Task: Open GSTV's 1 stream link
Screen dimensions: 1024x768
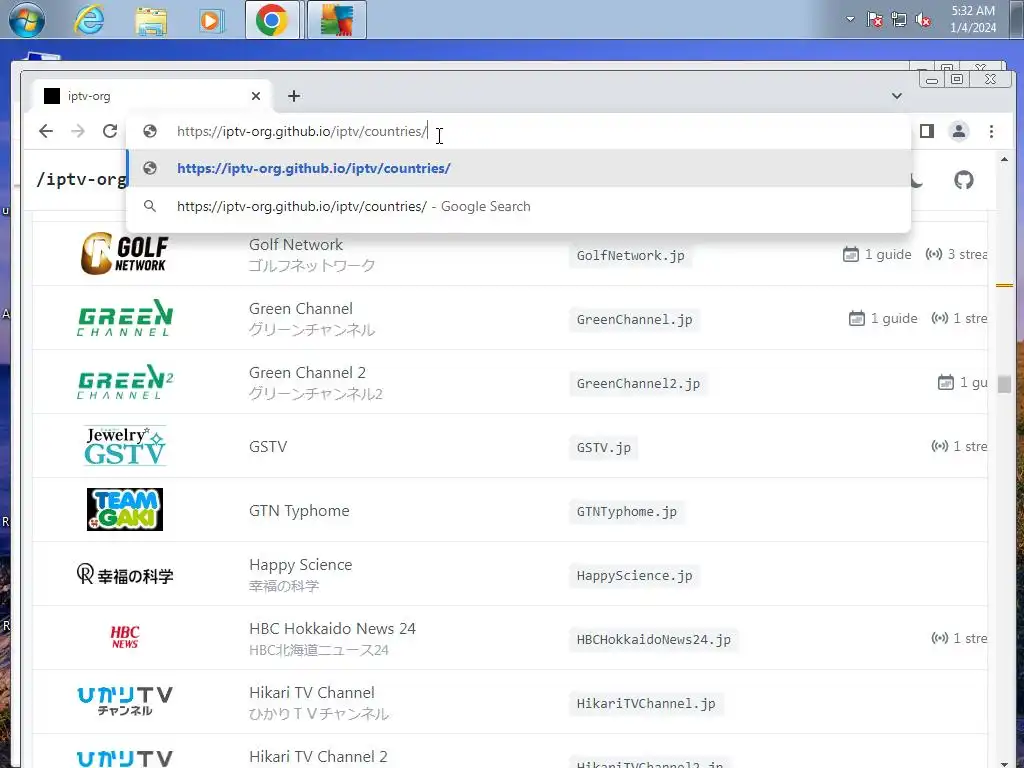Action: click(x=959, y=446)
